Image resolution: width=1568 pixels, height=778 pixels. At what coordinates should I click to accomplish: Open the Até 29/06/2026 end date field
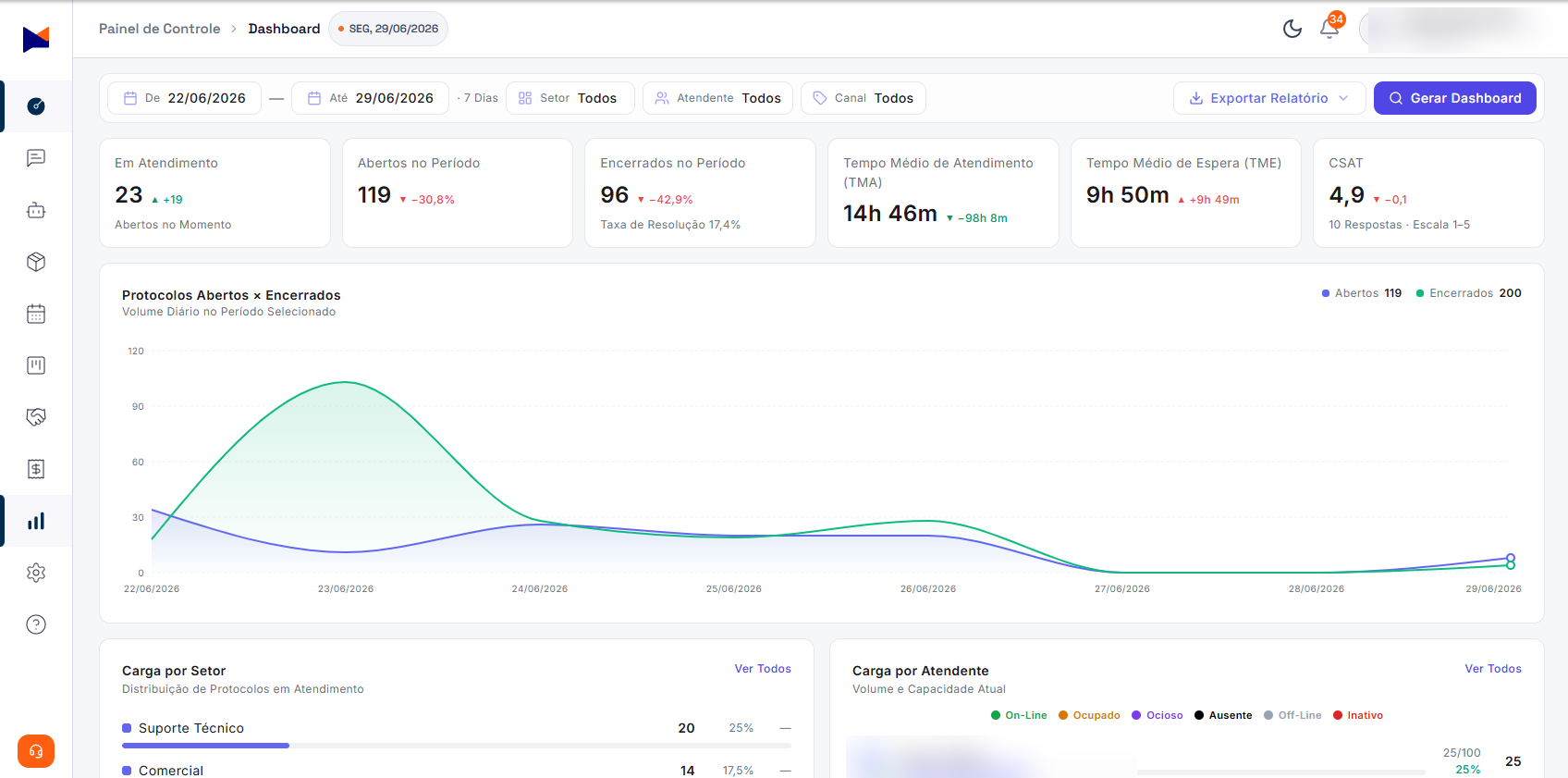click(x=370, y=98)
